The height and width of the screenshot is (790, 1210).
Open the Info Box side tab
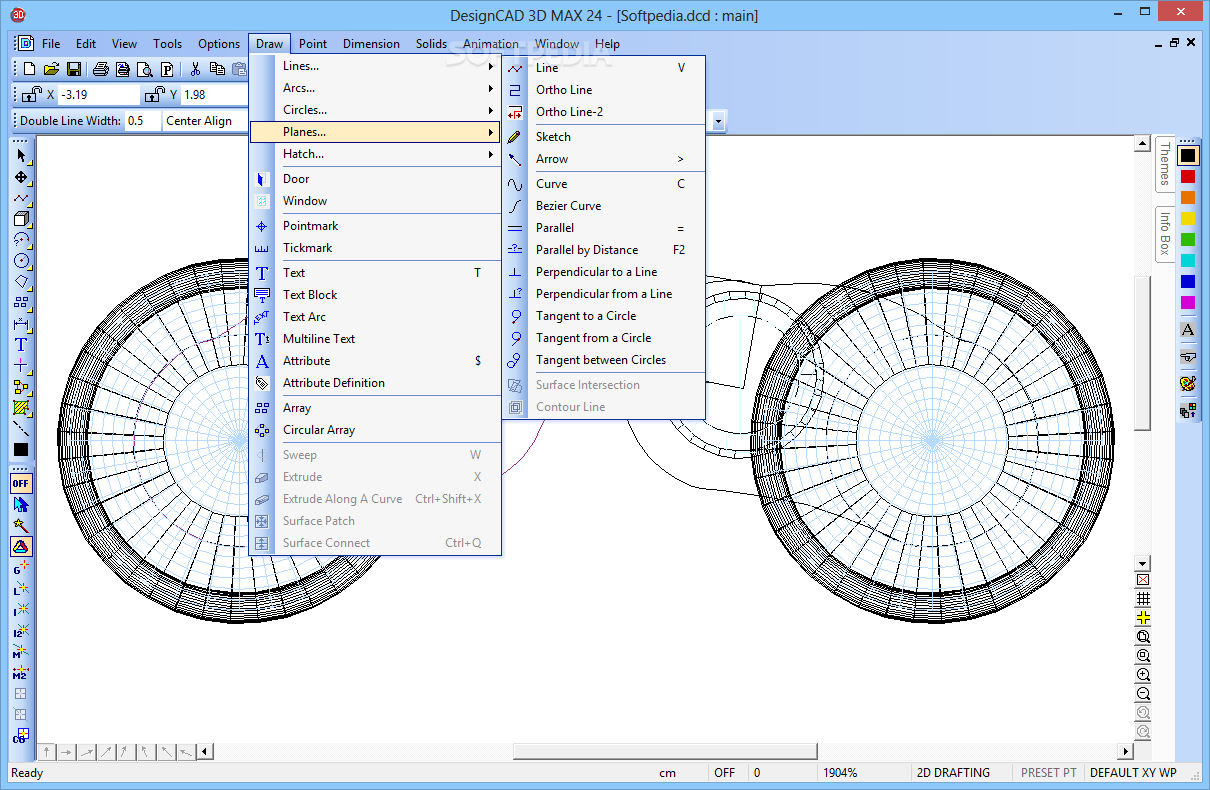coord(1165,233)
